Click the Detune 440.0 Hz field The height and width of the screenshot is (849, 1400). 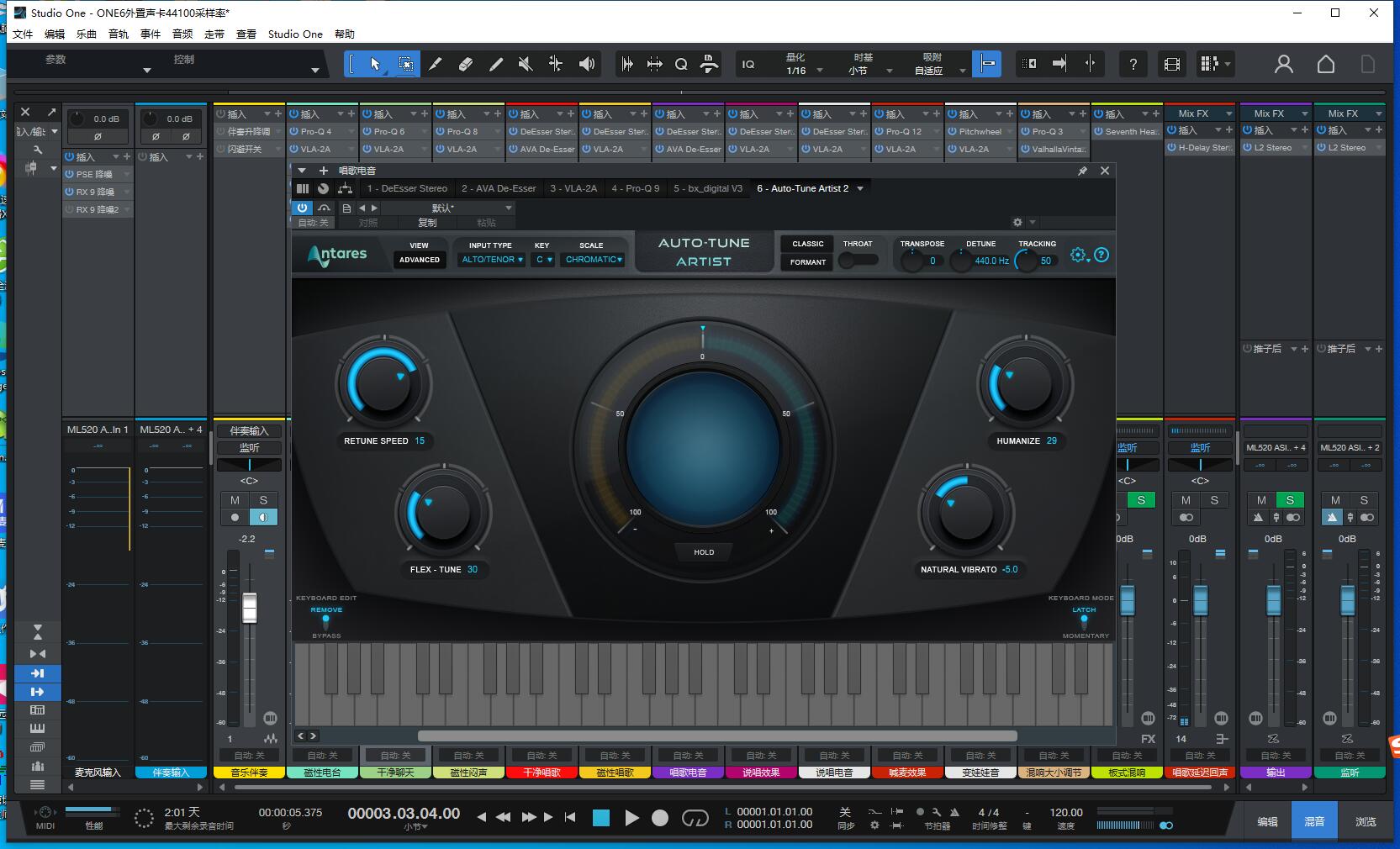pos(991,261)
